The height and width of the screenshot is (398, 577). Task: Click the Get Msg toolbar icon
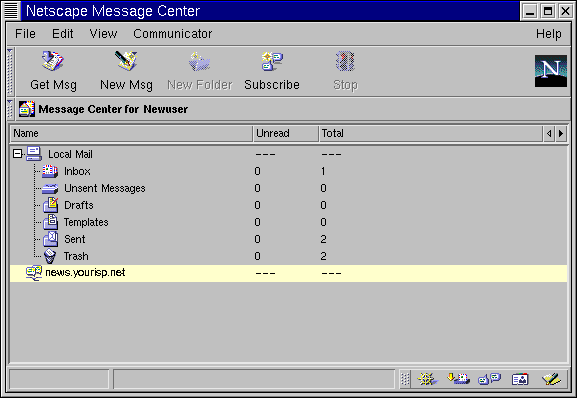53,71
